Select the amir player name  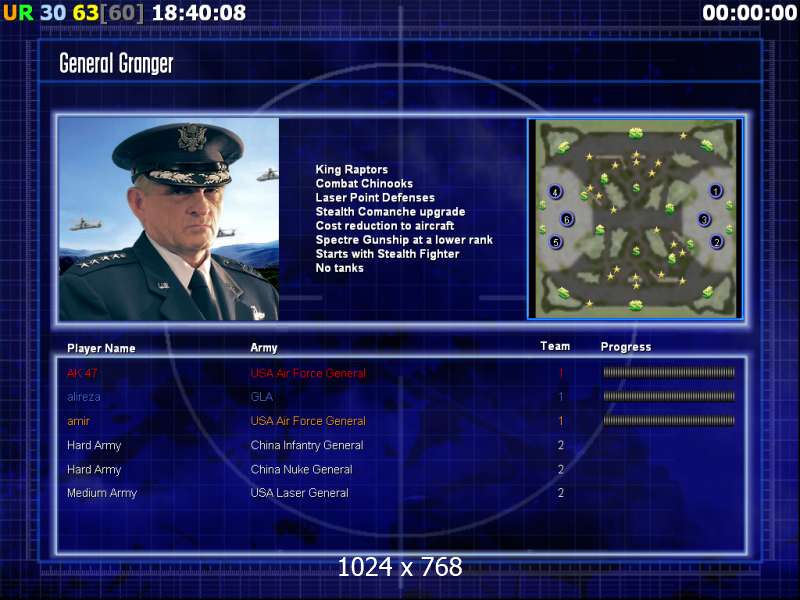pos(78,421)
